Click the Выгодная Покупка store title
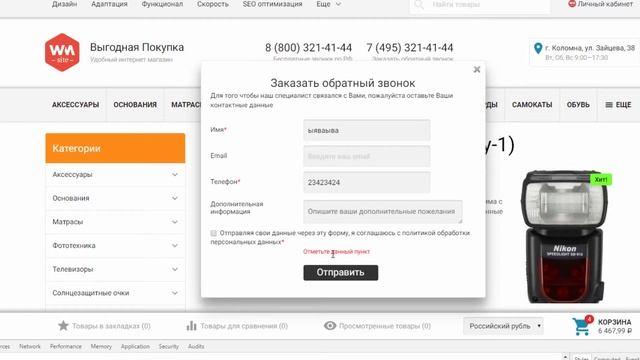This screenshot has height=360, width=640. [137, 47]
